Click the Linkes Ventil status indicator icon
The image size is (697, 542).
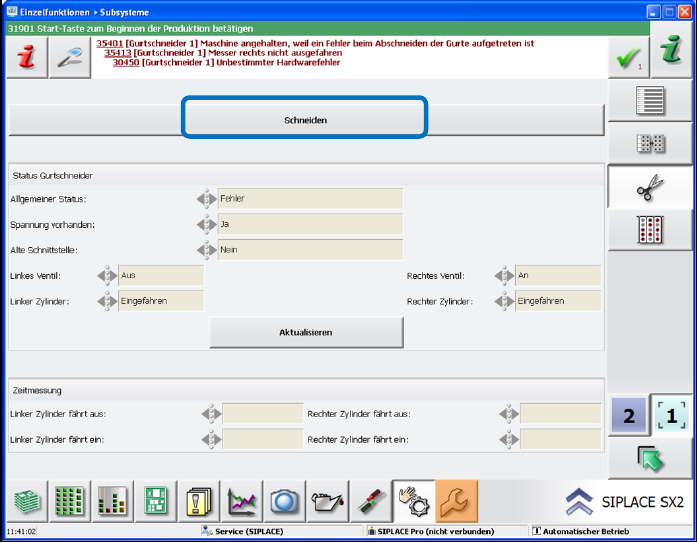(107, 275)
